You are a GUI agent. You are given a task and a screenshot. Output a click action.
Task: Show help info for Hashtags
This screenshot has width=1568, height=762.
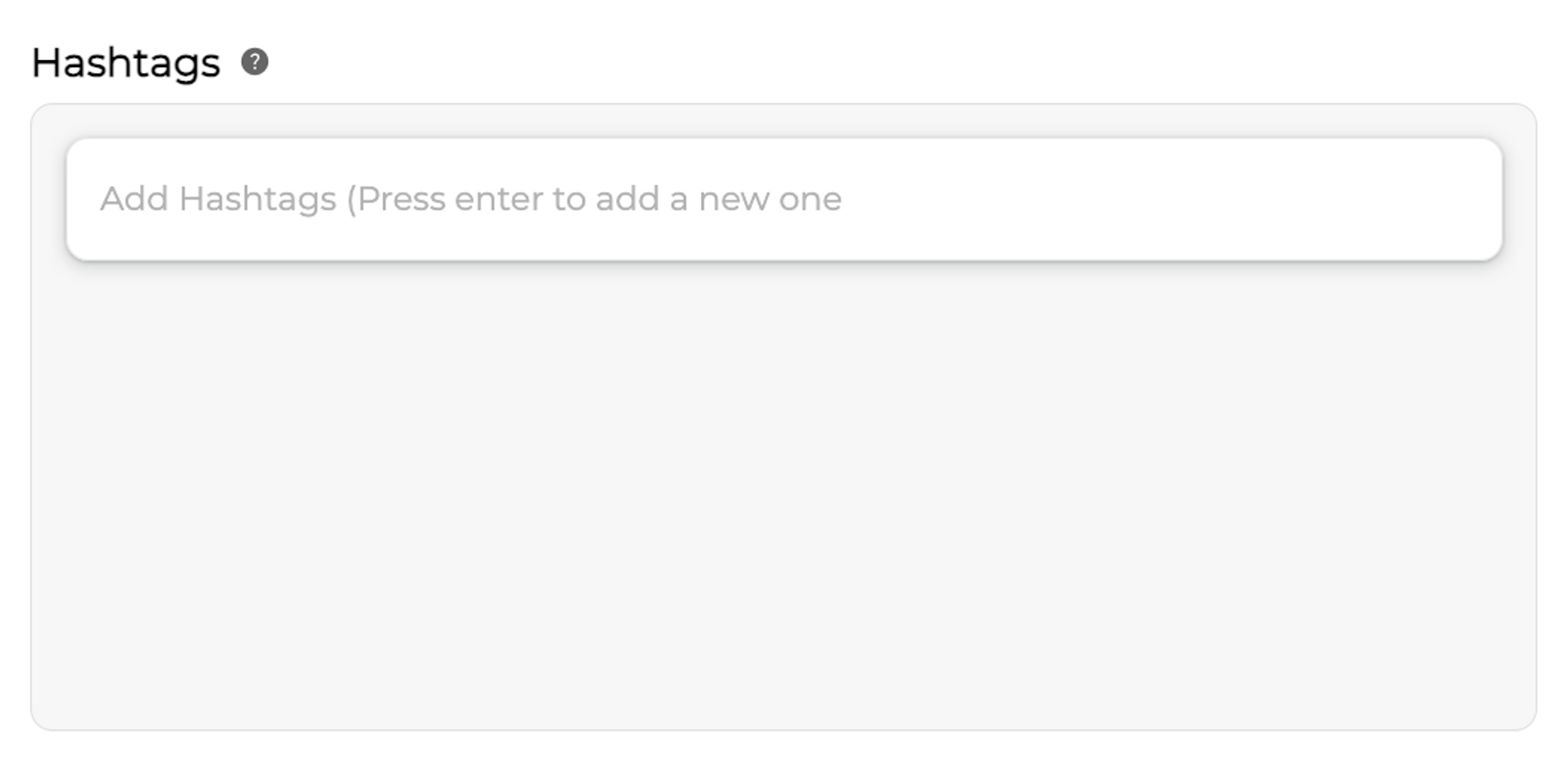point(255,62)
